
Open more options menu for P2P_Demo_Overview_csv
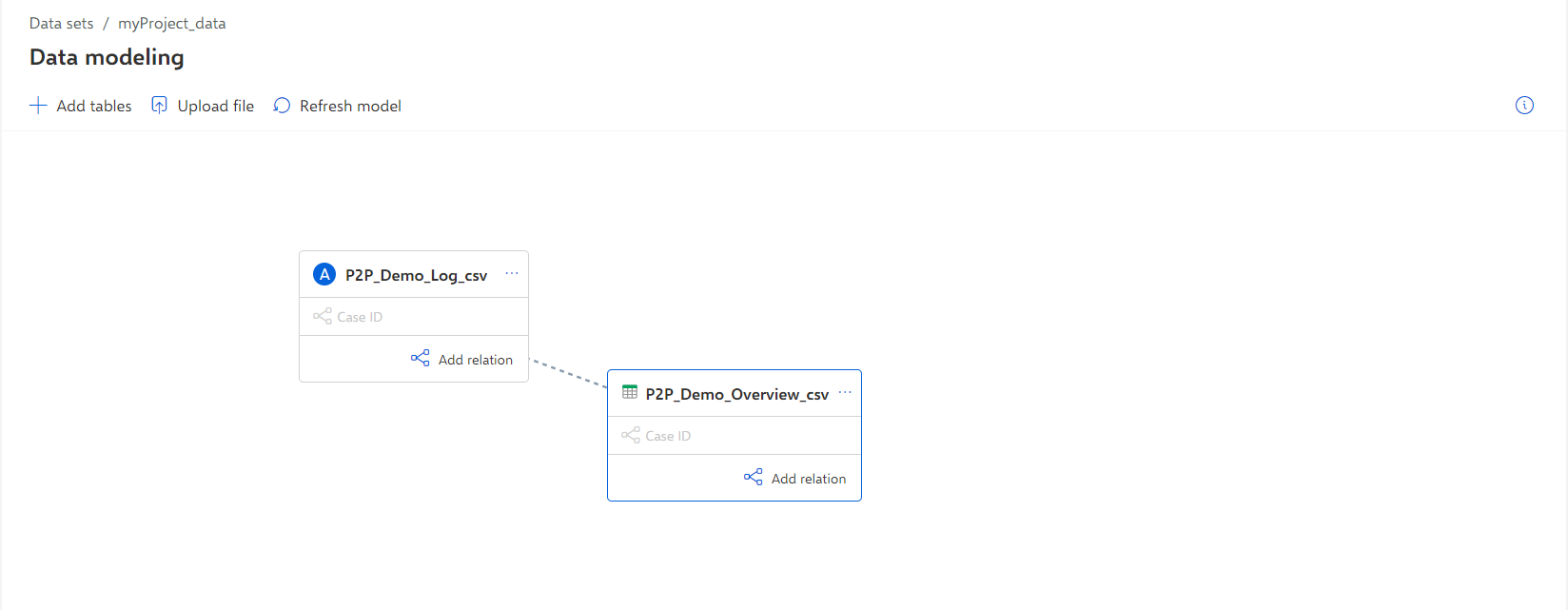pyautogui.click(x=845, y=393)
